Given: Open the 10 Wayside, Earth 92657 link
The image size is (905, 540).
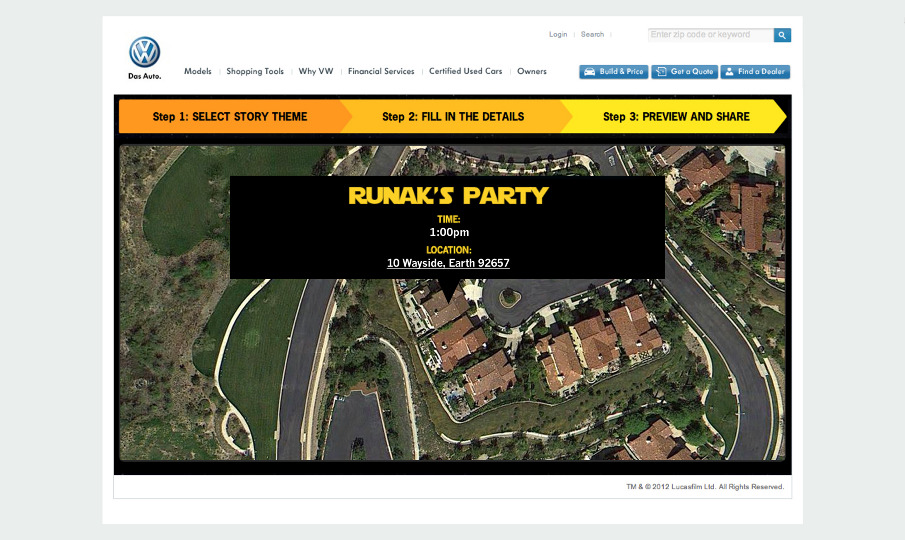Looking at the screenshot, I should point(448,263).
